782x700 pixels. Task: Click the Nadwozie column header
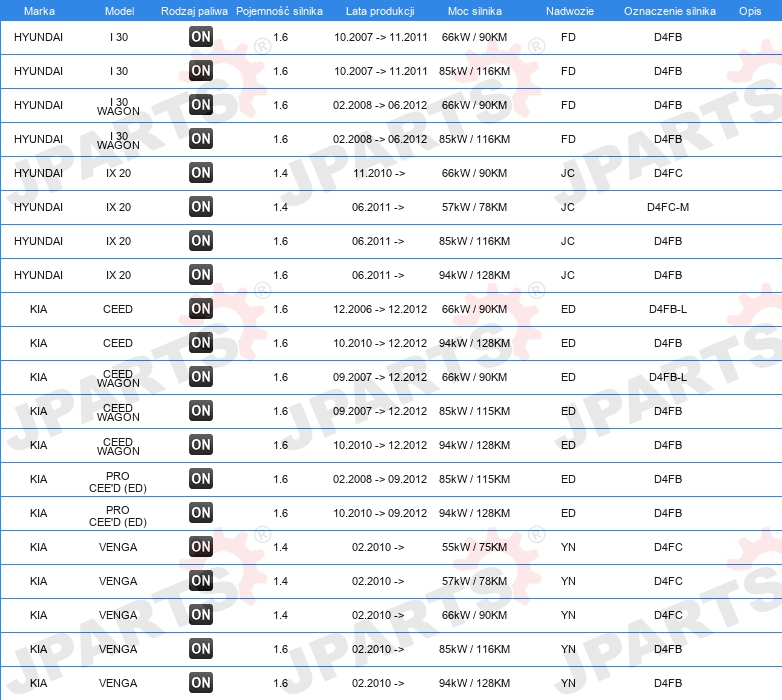[x=570, y=11]
